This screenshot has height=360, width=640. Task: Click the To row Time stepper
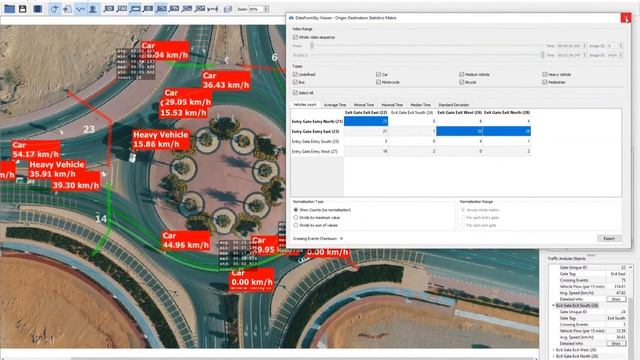coord(584,55)
